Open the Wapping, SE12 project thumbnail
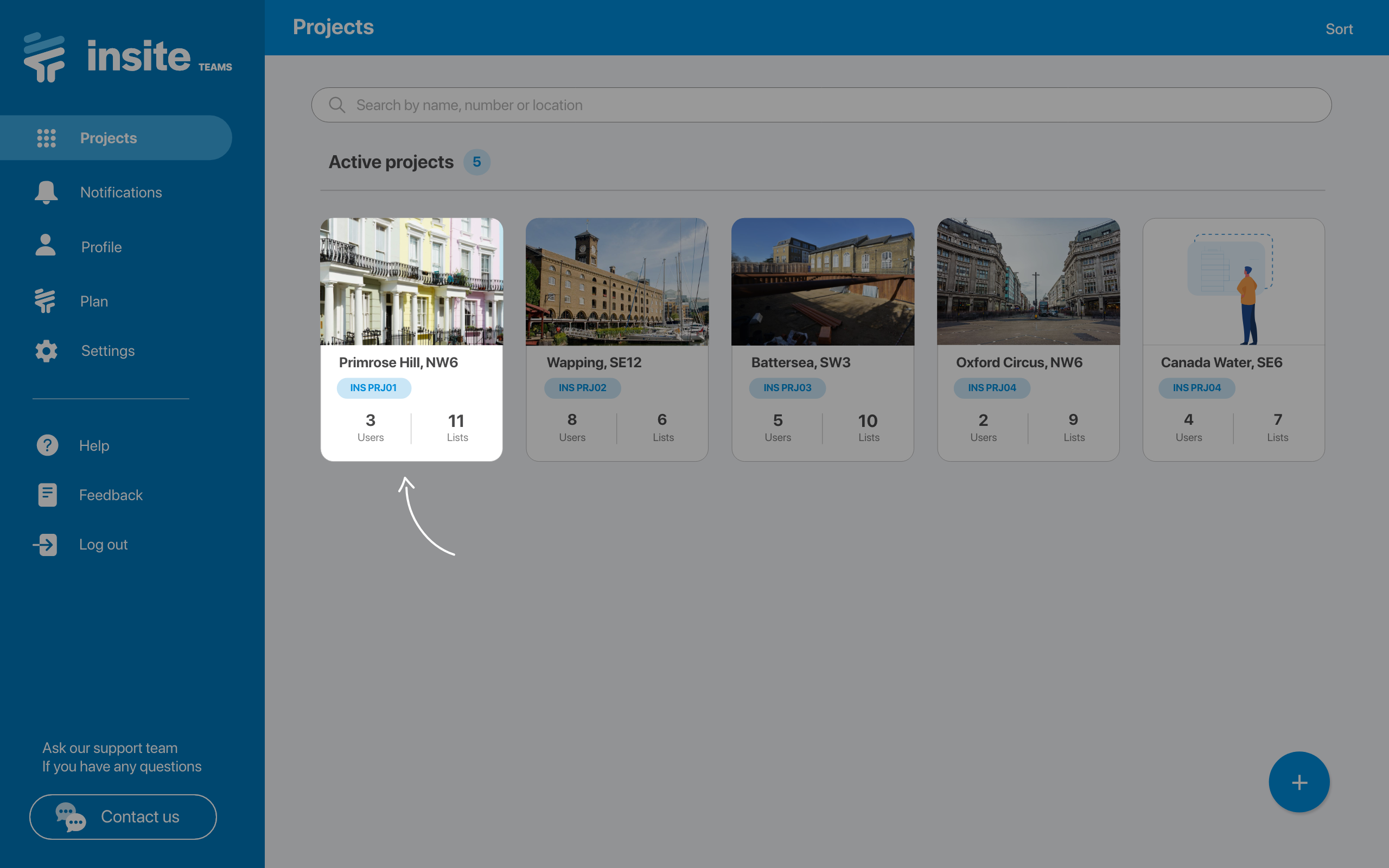This screenshot has height=868, width=1389. (x=616, y=282)
